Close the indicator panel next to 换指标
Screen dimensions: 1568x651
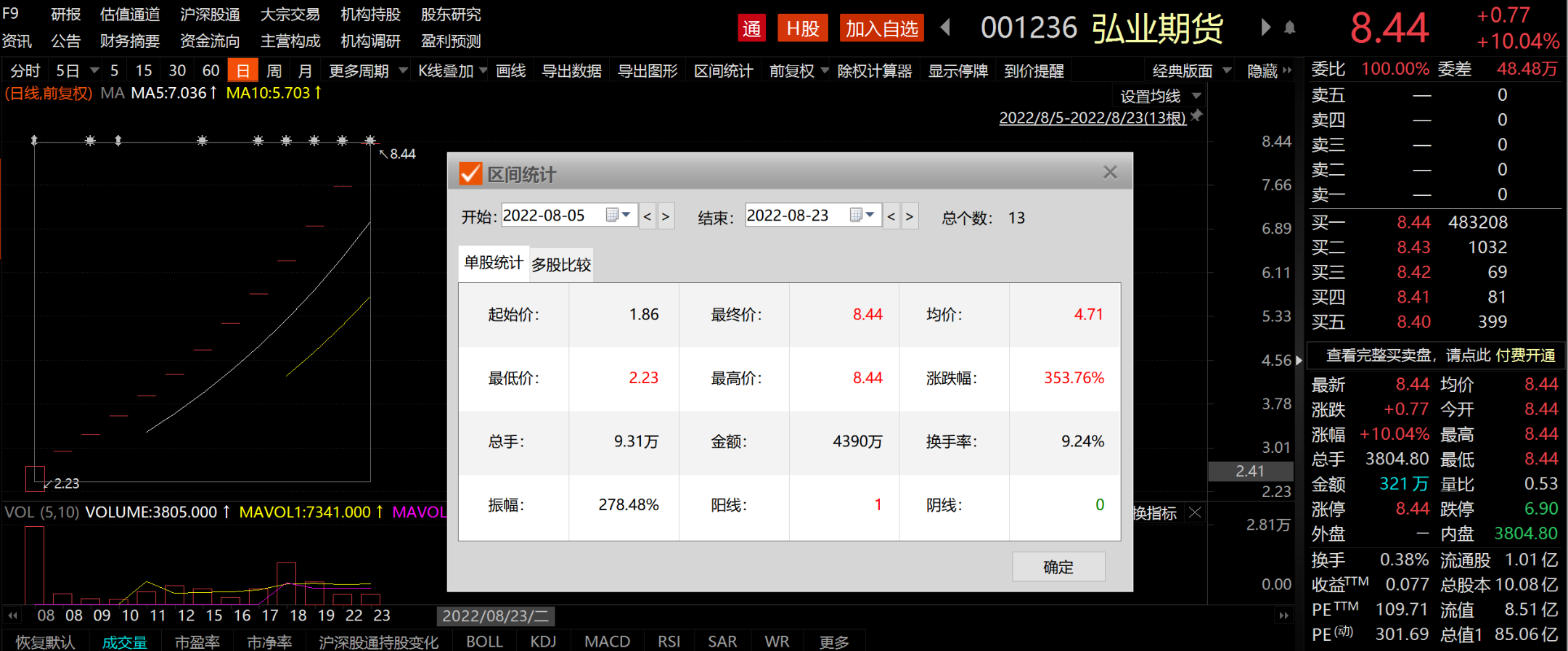[x=1195, y=513]
